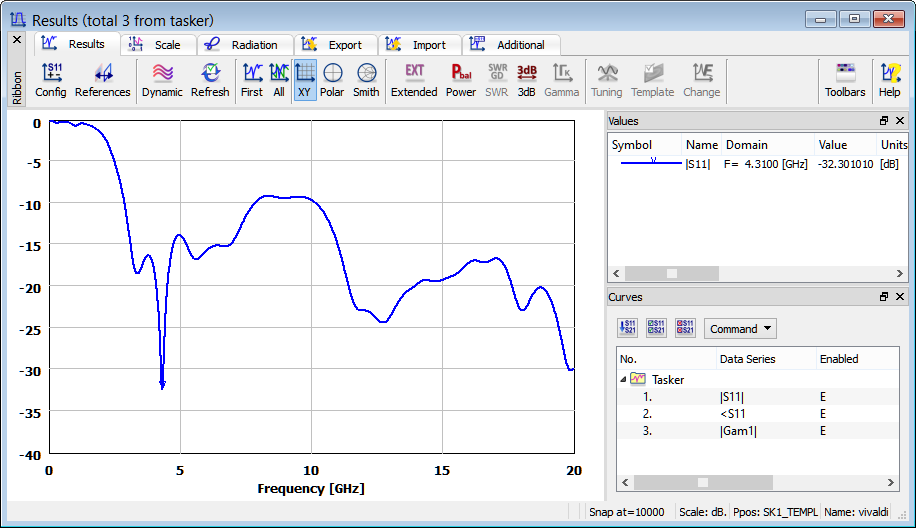Close the Curves panel
The image size is (916, 528).
point(900,297)
